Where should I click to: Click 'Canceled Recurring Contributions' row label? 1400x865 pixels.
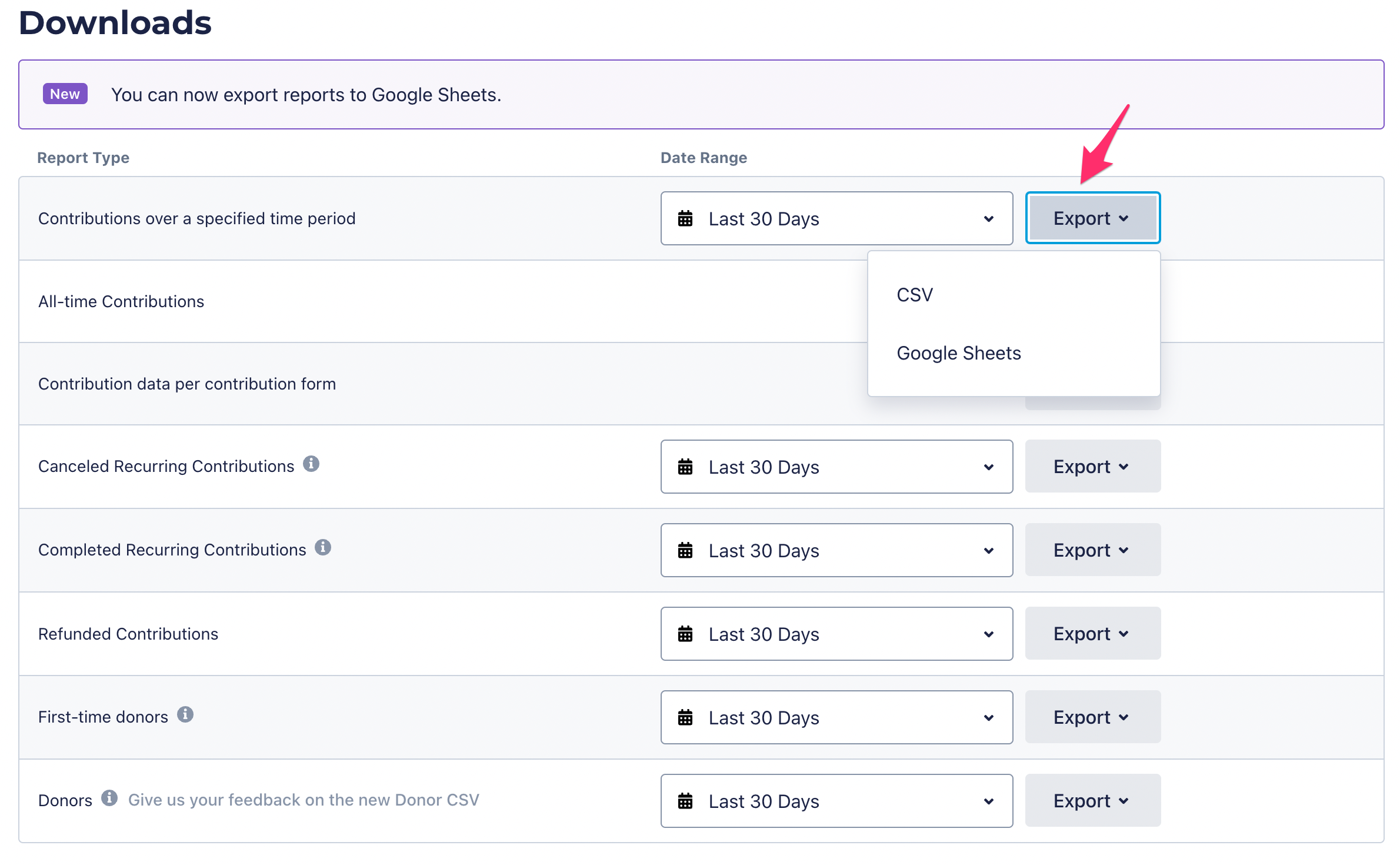(166, 467)
